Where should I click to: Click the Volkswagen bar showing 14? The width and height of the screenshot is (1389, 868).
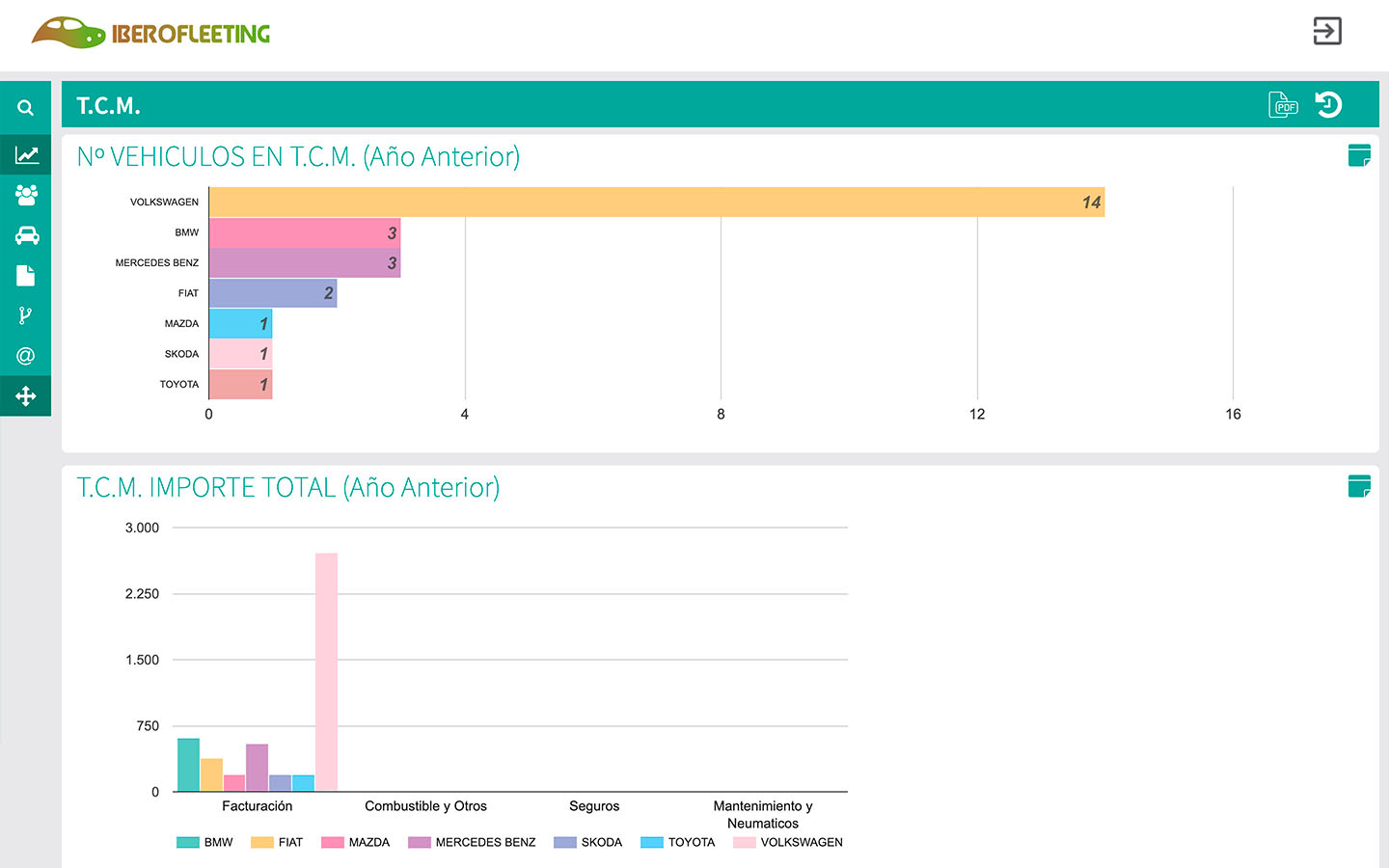tap(657, 202)
